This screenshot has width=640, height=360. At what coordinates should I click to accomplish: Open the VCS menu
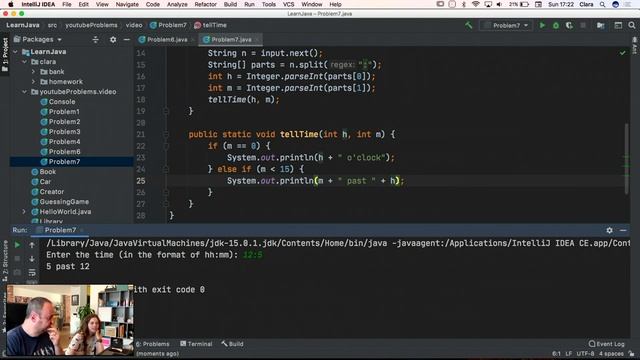click(289, 4)
